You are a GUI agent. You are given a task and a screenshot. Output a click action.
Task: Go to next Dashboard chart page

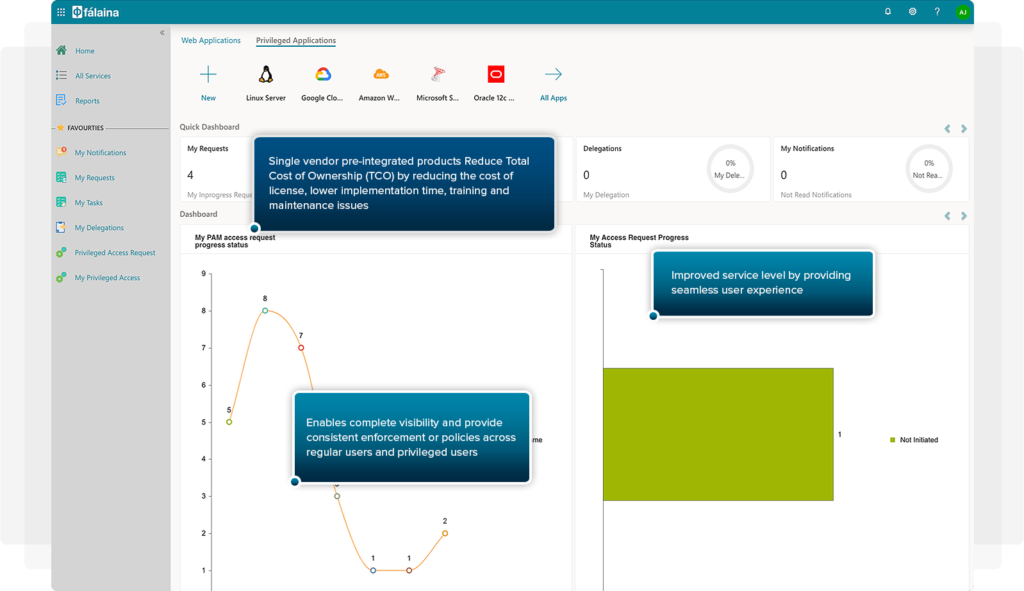(963, 216)
